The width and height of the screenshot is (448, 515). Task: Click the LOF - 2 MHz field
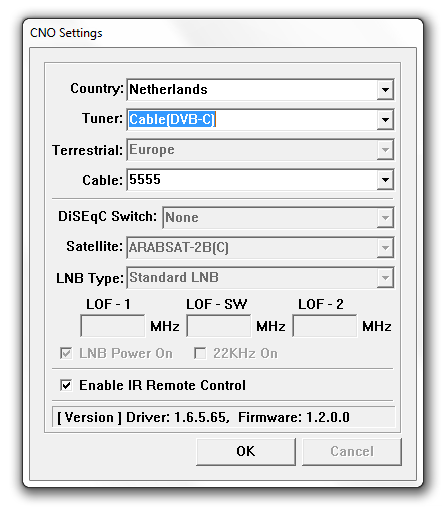click(325, 326)
